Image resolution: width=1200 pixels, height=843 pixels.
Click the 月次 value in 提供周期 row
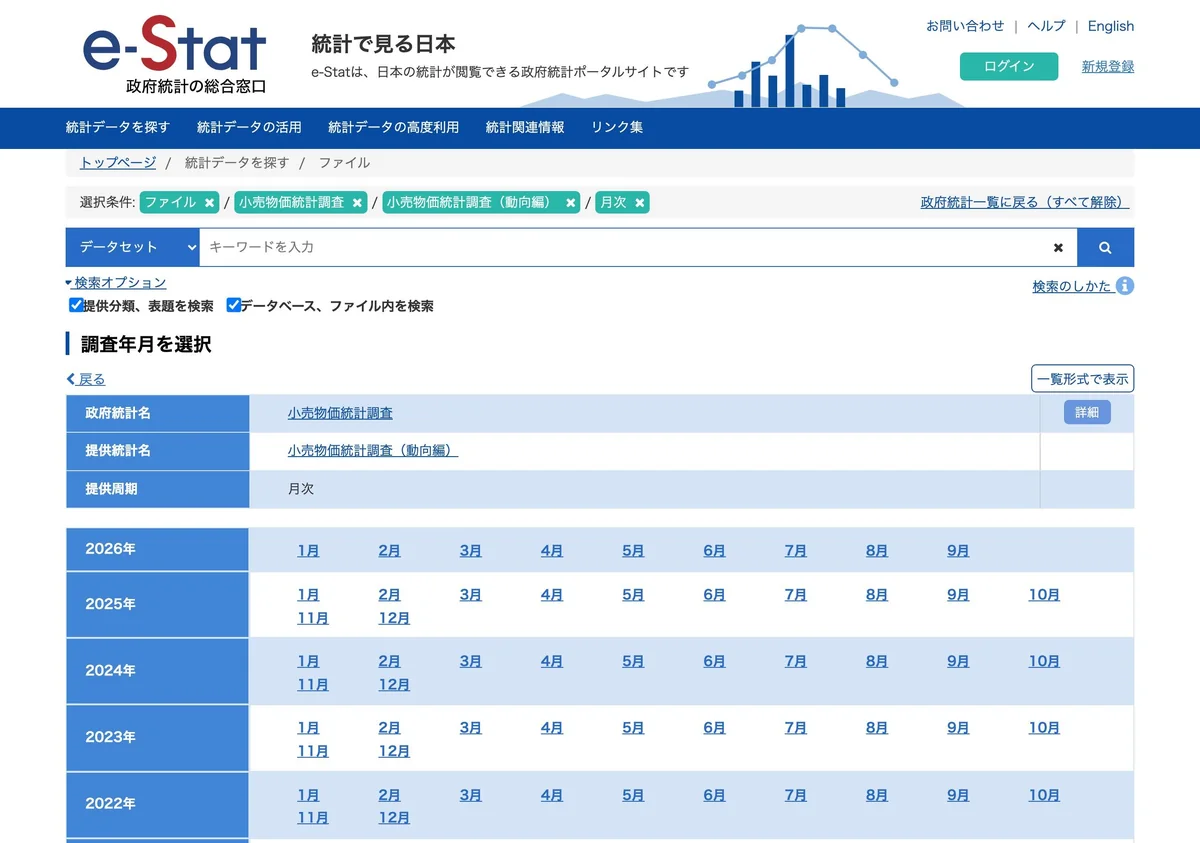coord(301,489)
